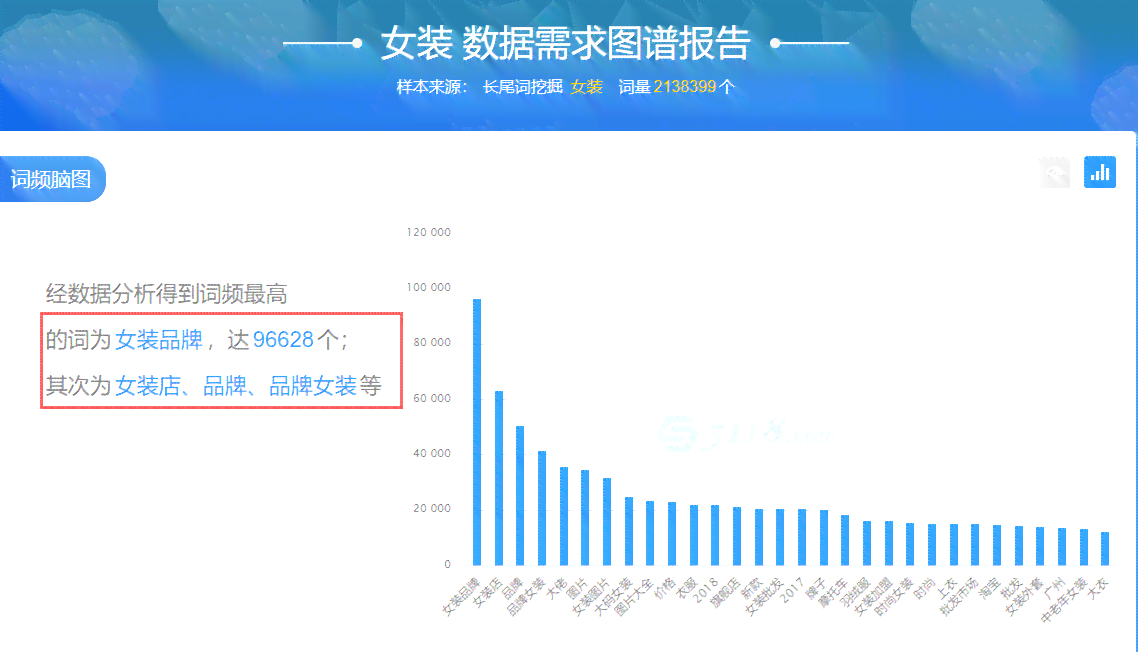Select the bar for 大码女装
Viewport: 1138px width, 652px height.
(x=629, y=531)
